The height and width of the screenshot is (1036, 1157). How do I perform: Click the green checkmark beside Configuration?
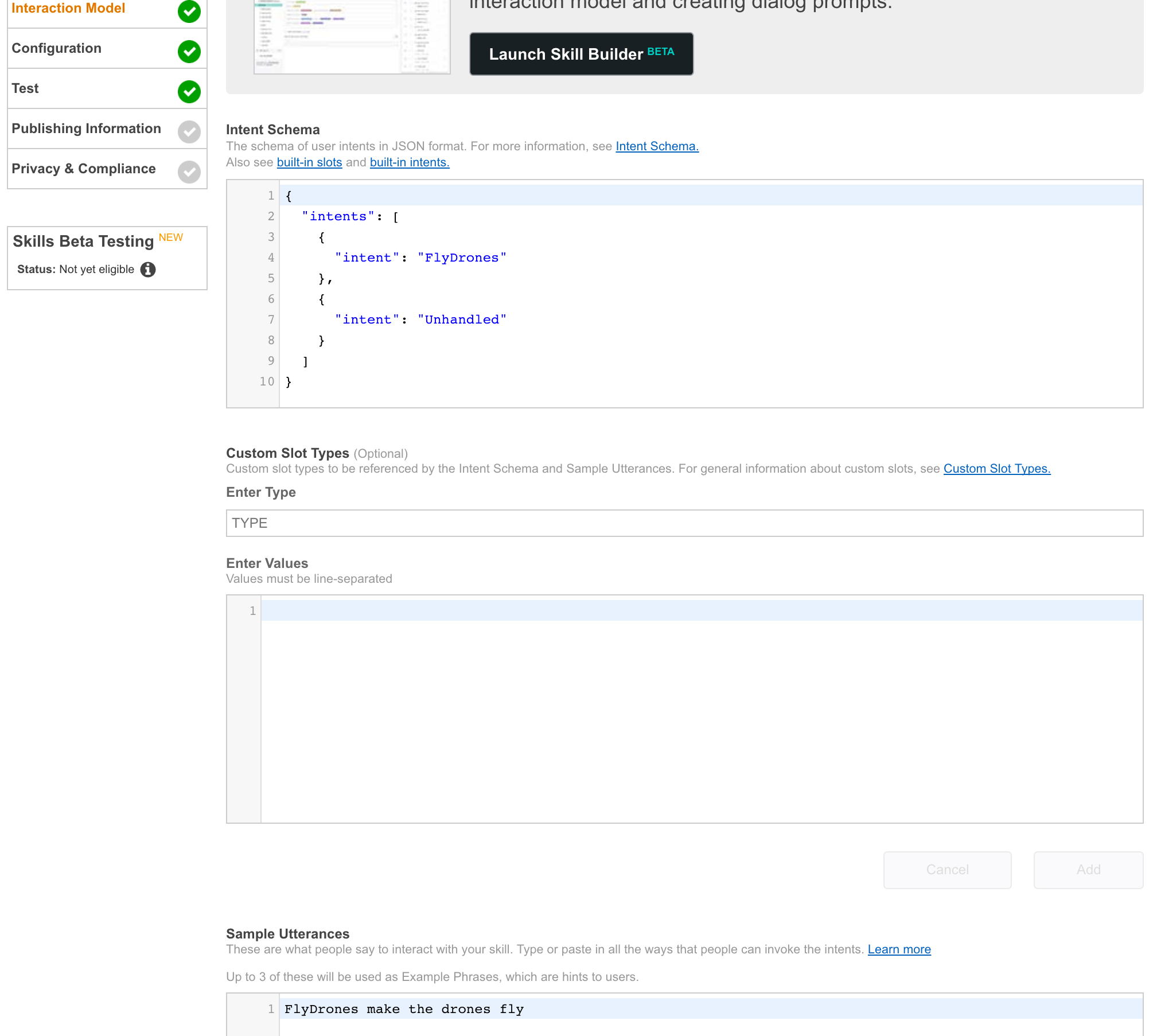point(189,52)
